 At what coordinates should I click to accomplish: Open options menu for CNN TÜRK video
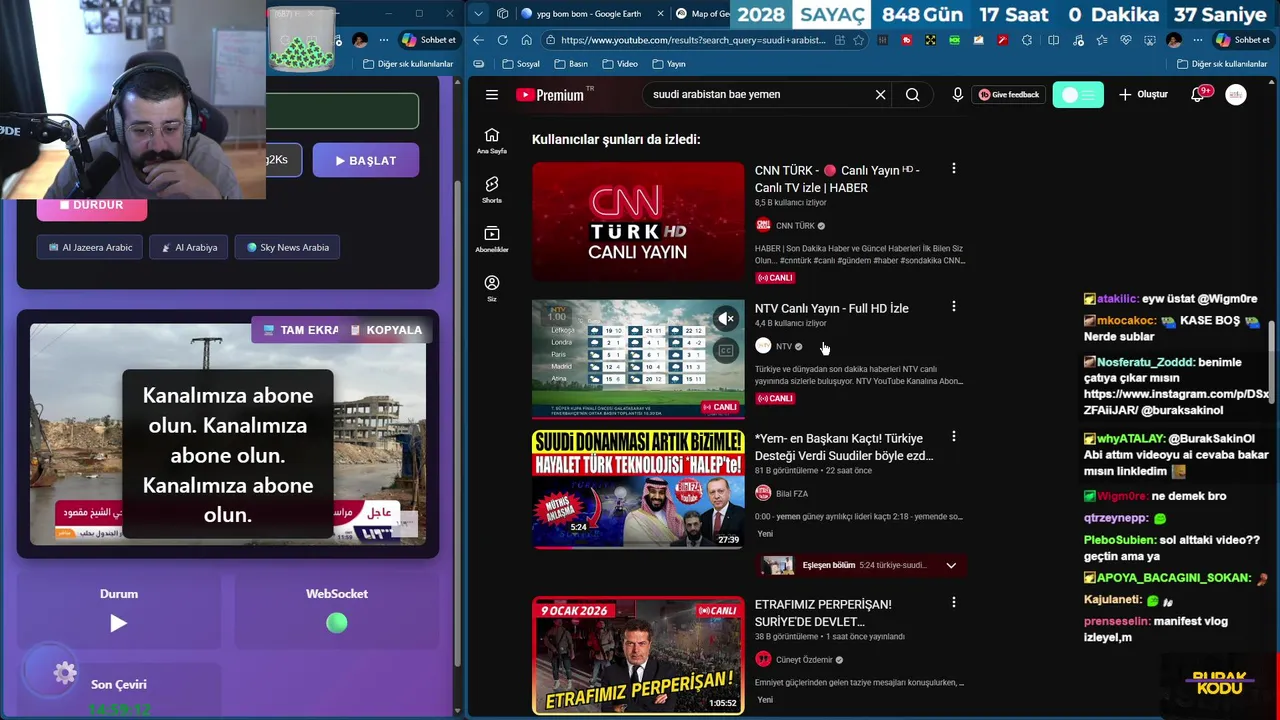tap(953, 169)
